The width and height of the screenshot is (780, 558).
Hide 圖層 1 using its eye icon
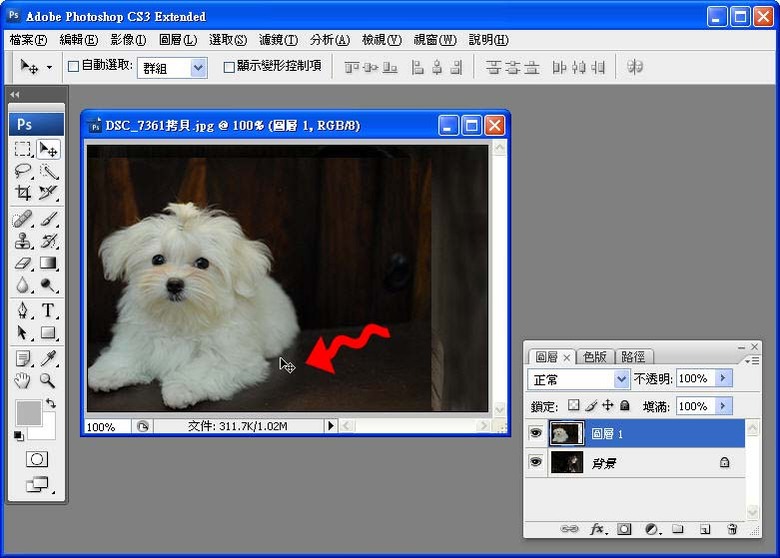point(535,433)
